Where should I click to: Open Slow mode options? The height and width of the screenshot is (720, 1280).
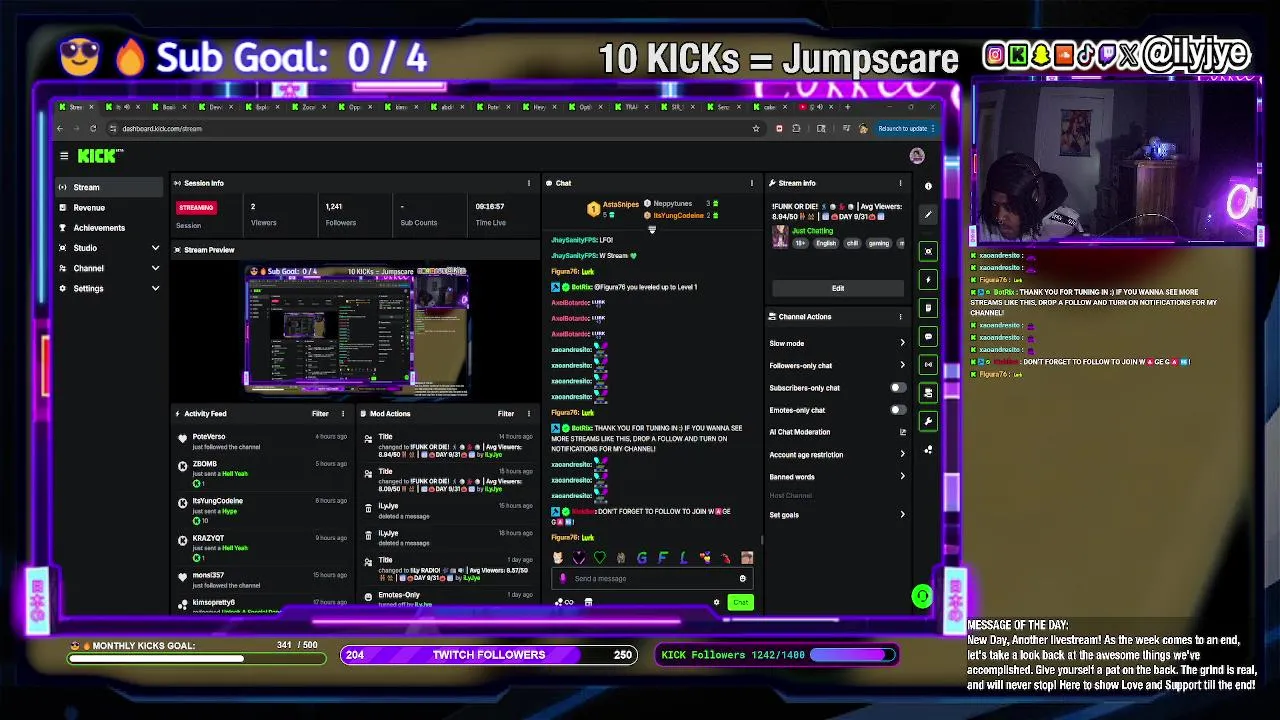(838, 343)
